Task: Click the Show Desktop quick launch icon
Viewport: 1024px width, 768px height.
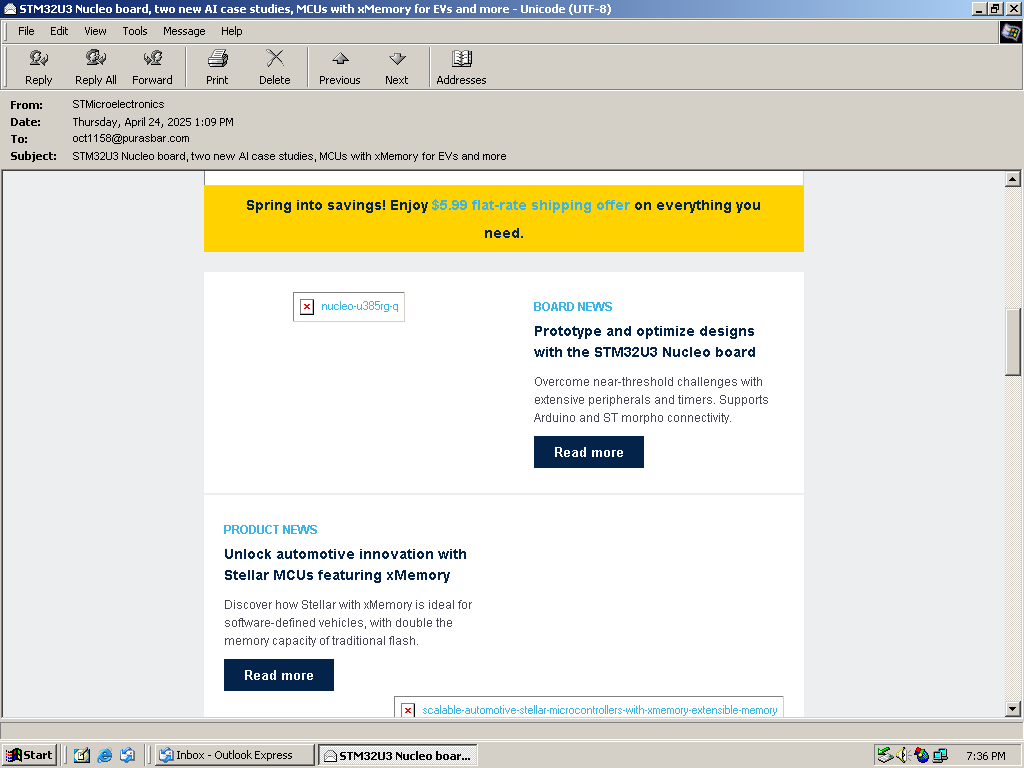Action: tap(82, 755)
